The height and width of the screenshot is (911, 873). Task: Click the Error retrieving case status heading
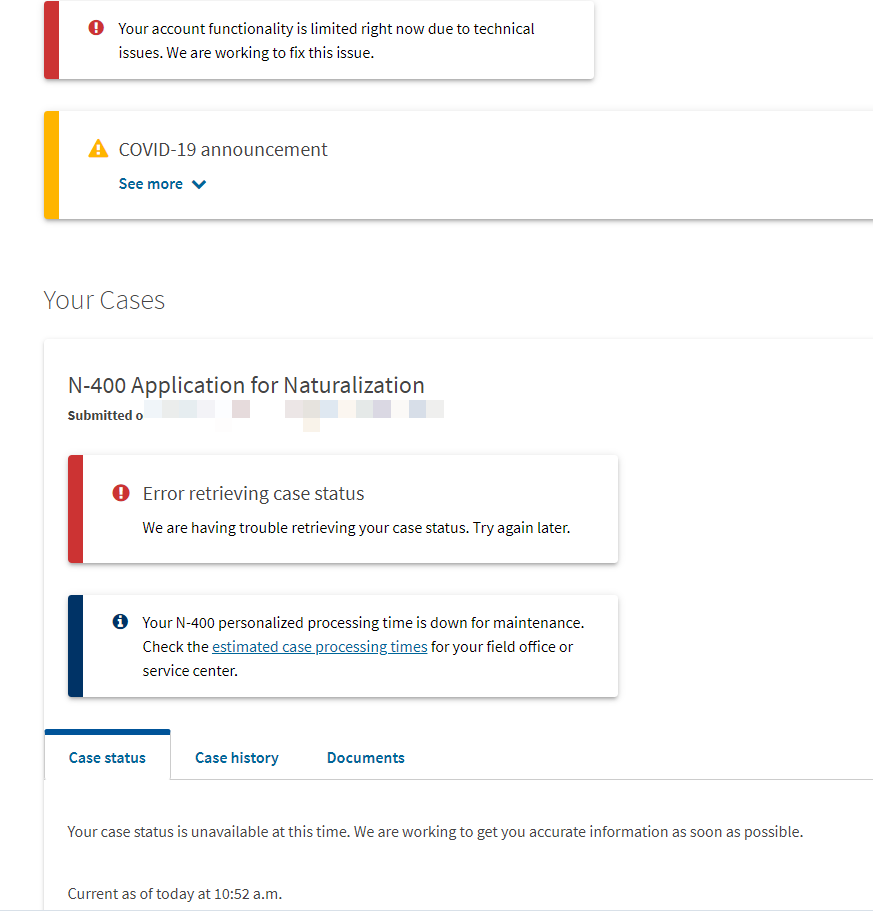tap(253, 493)
